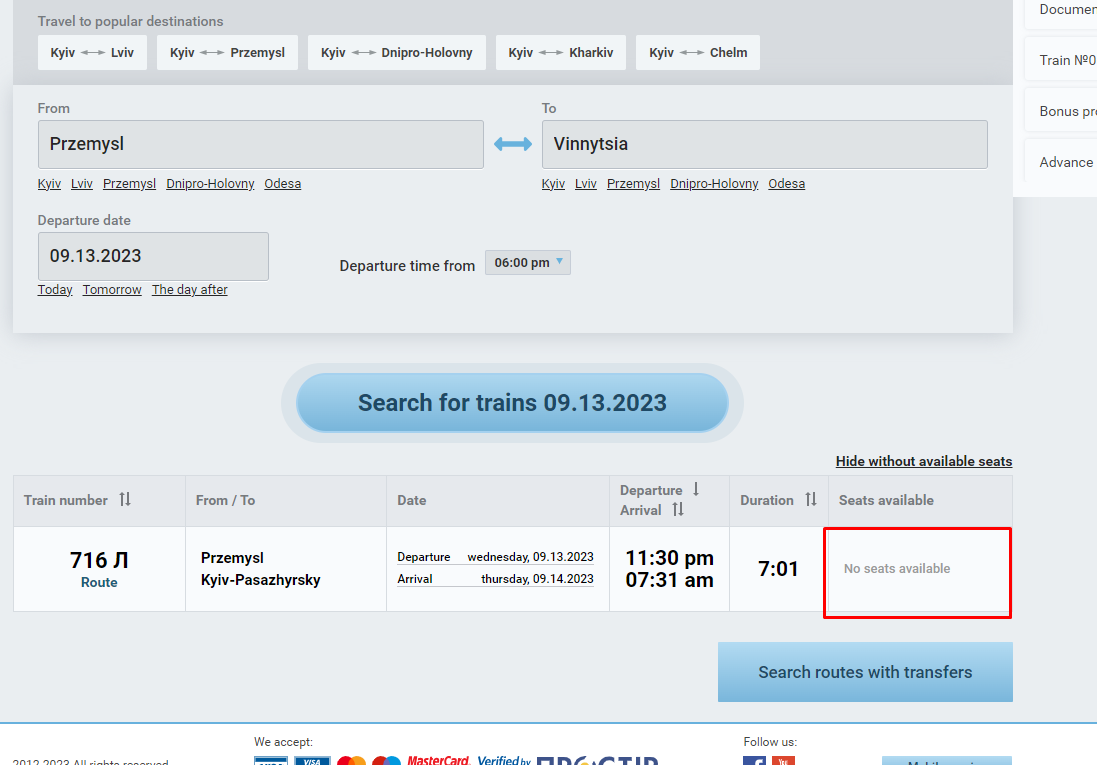
Task: Select Kyiv – Lviv popular route
Action: point(92,52)
